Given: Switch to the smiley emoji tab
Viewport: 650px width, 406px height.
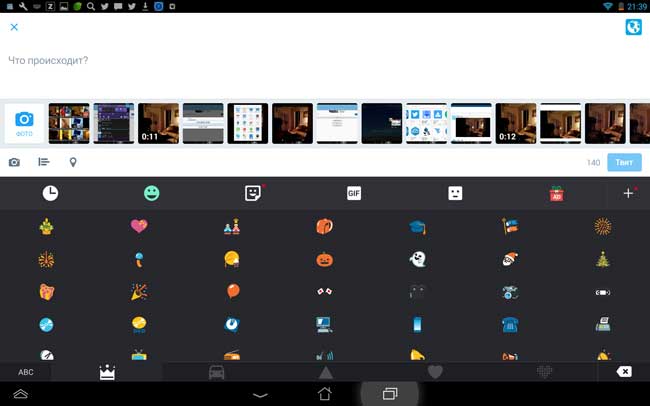Looking at the screenshot, I should click(x=151, y=193).
